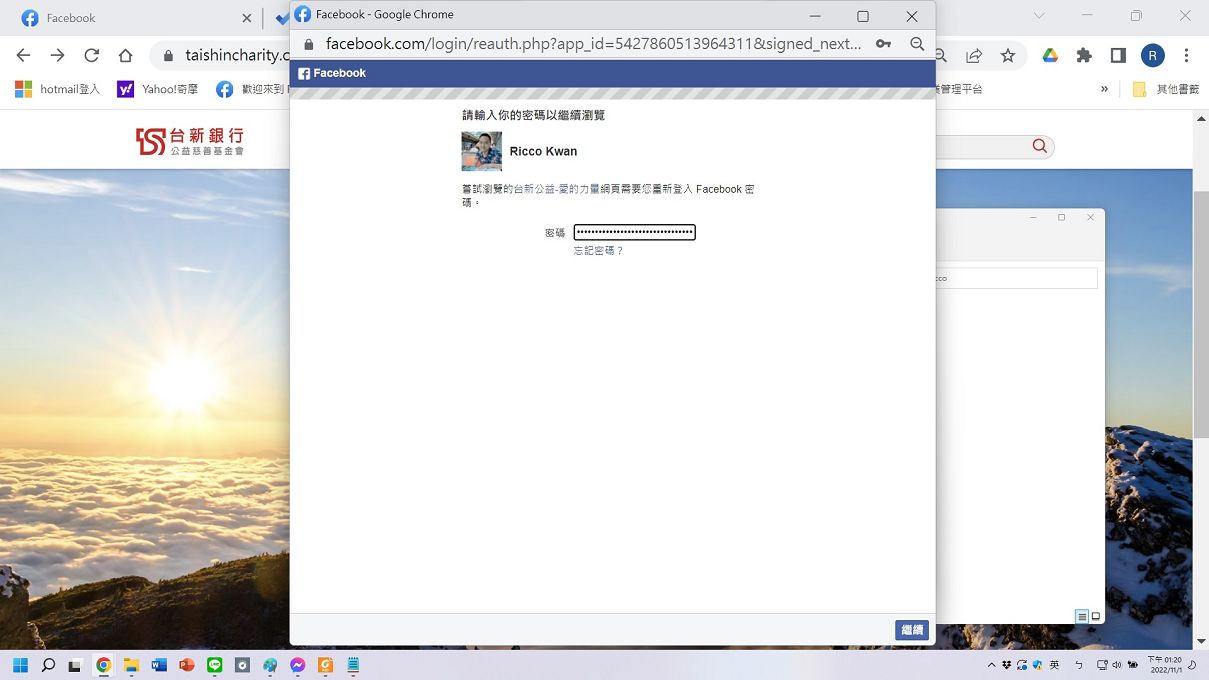Go back in main Chrome window
The image size is (1209, 680).
click(24, 56)
